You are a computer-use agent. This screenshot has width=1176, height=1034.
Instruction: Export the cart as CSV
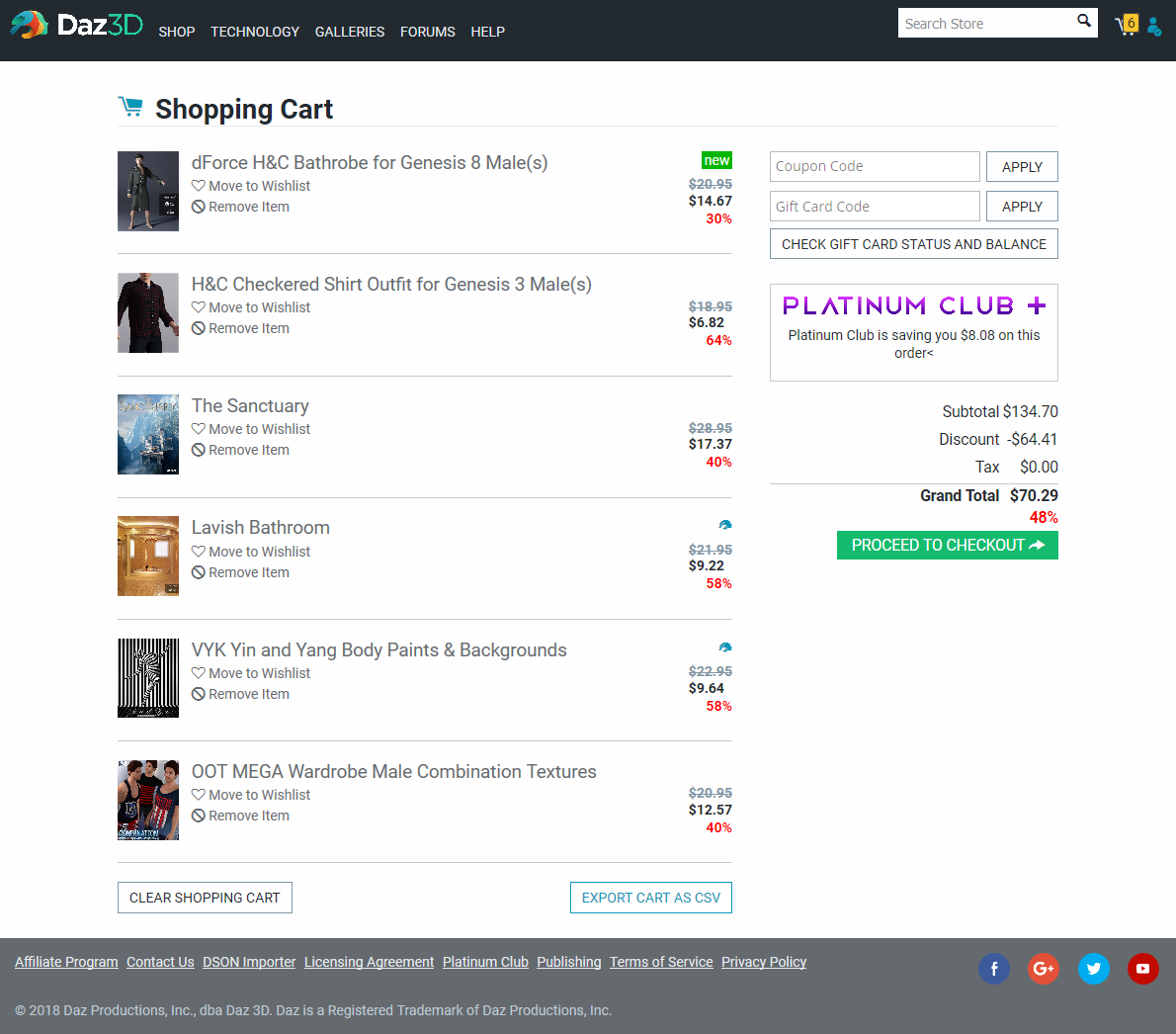[x=650, y=897]
